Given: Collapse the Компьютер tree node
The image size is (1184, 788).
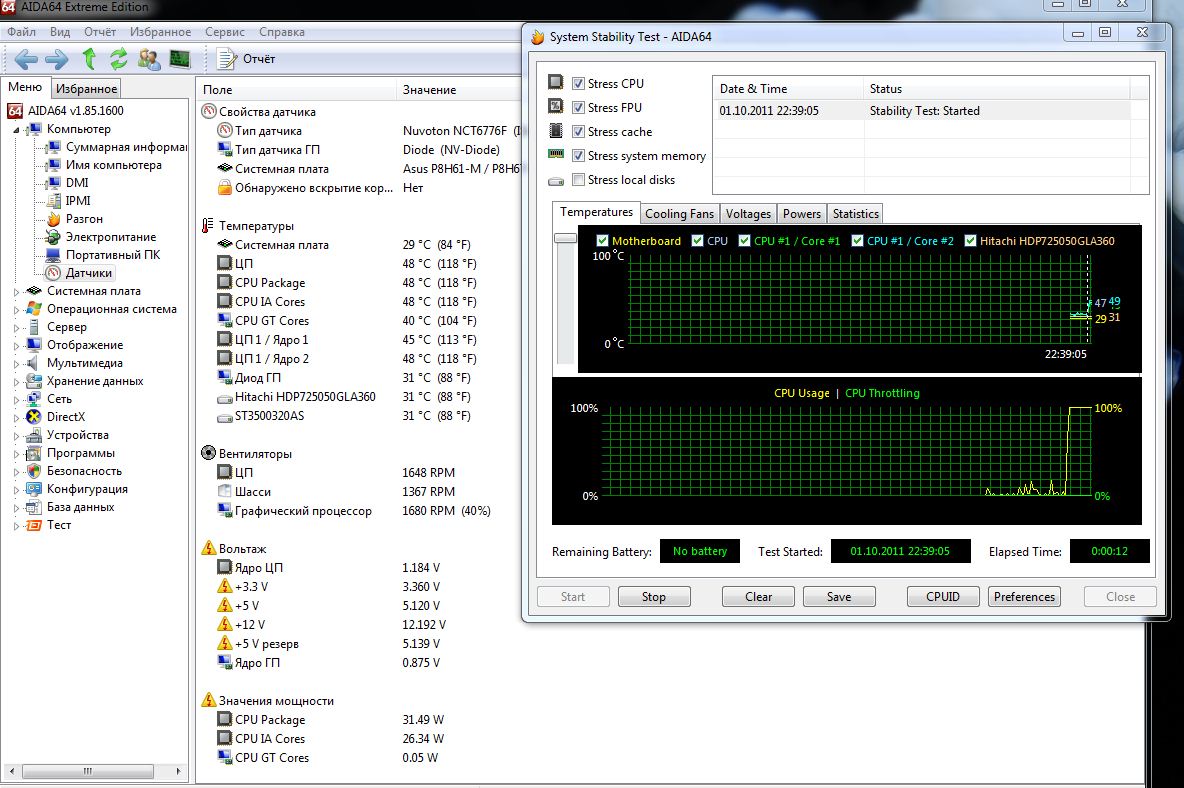Looking at the screenshot, I should (17, 129).
